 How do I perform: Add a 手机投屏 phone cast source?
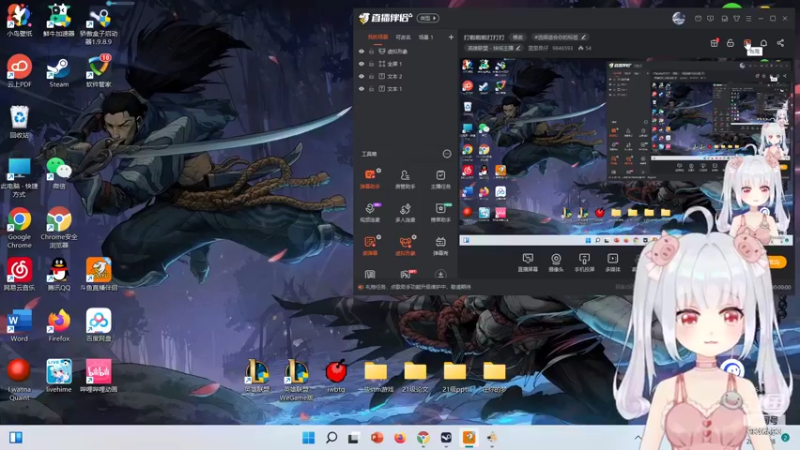pos(584,262)
